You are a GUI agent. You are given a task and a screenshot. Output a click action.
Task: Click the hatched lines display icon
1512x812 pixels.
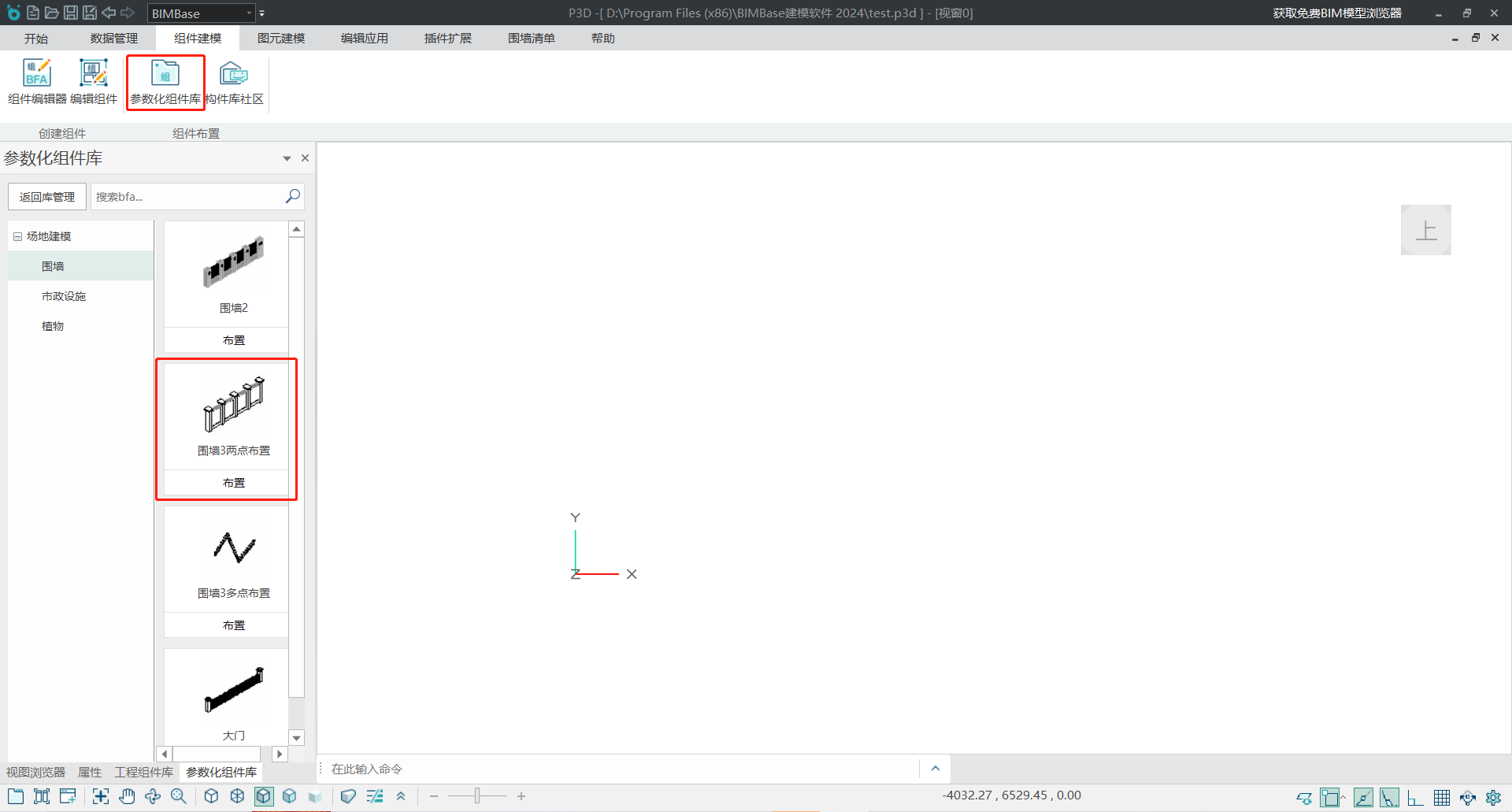click(x=375, y=796)
